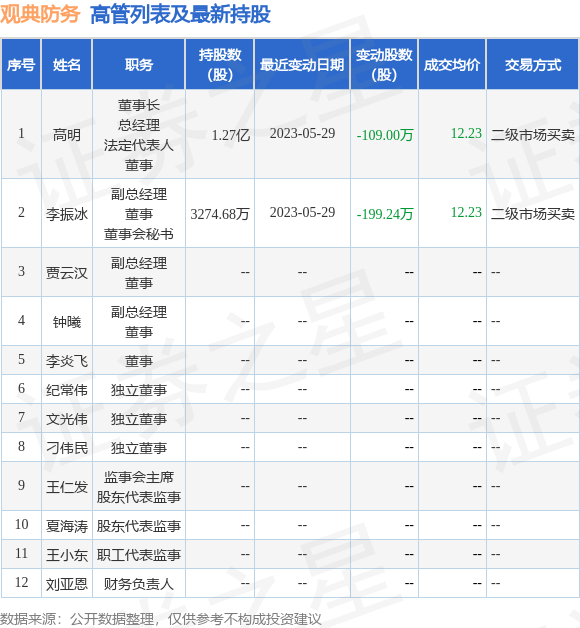Click the change value -109.00万

[x=385, y=135]
